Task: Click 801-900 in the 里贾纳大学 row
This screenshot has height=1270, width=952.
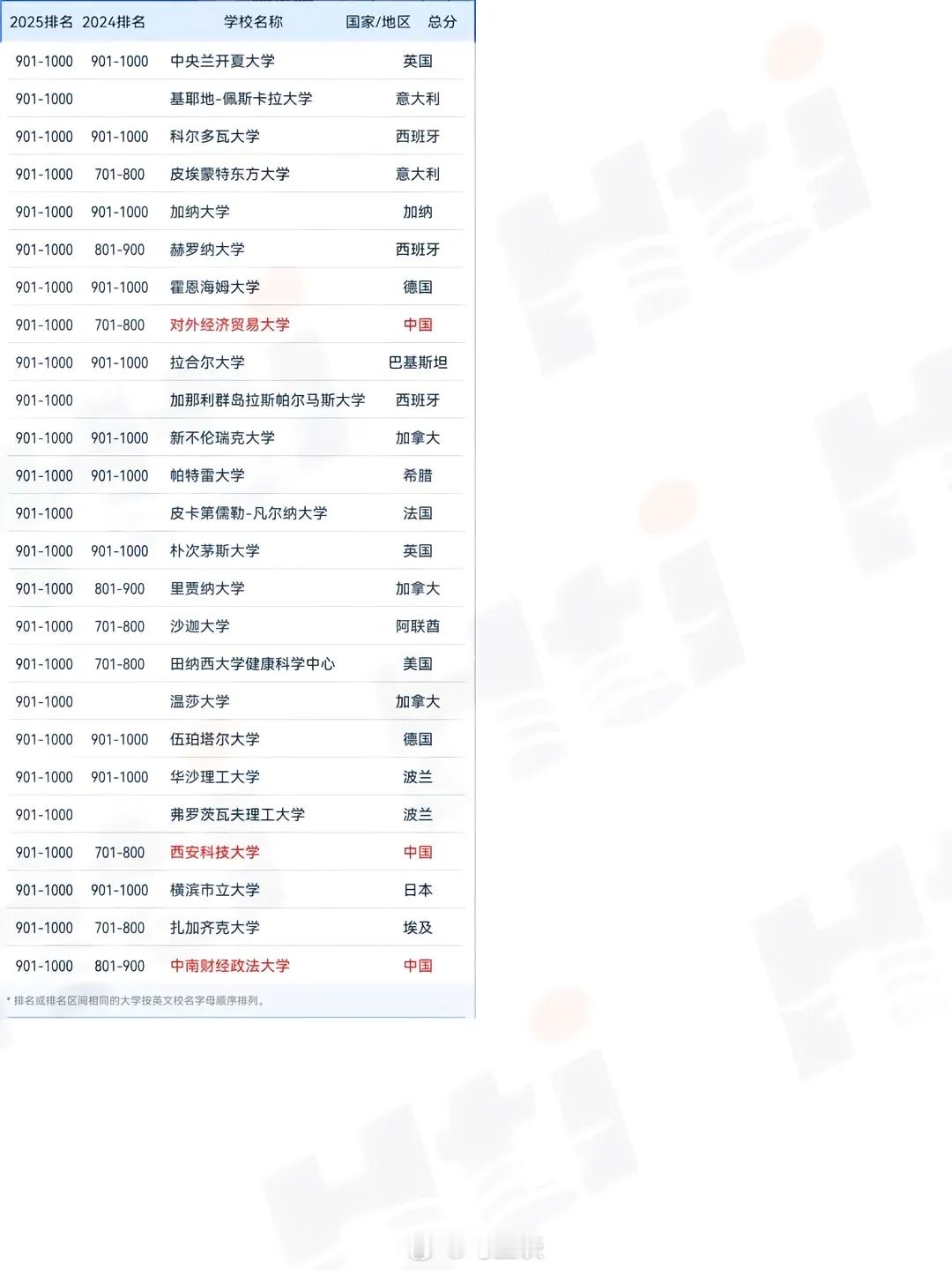Action: coord(120,589)
